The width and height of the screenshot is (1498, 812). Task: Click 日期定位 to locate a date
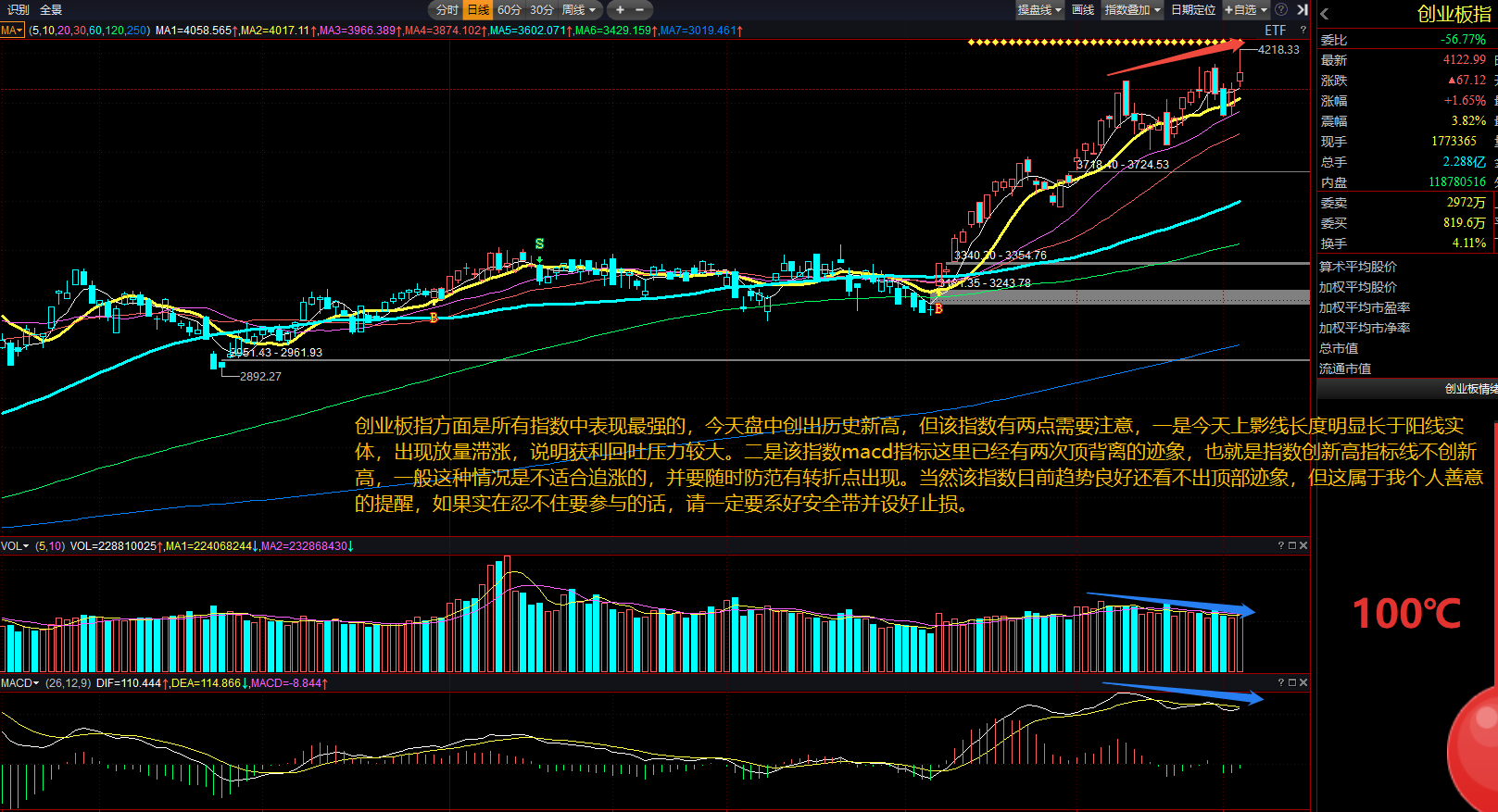point(1193,9)
